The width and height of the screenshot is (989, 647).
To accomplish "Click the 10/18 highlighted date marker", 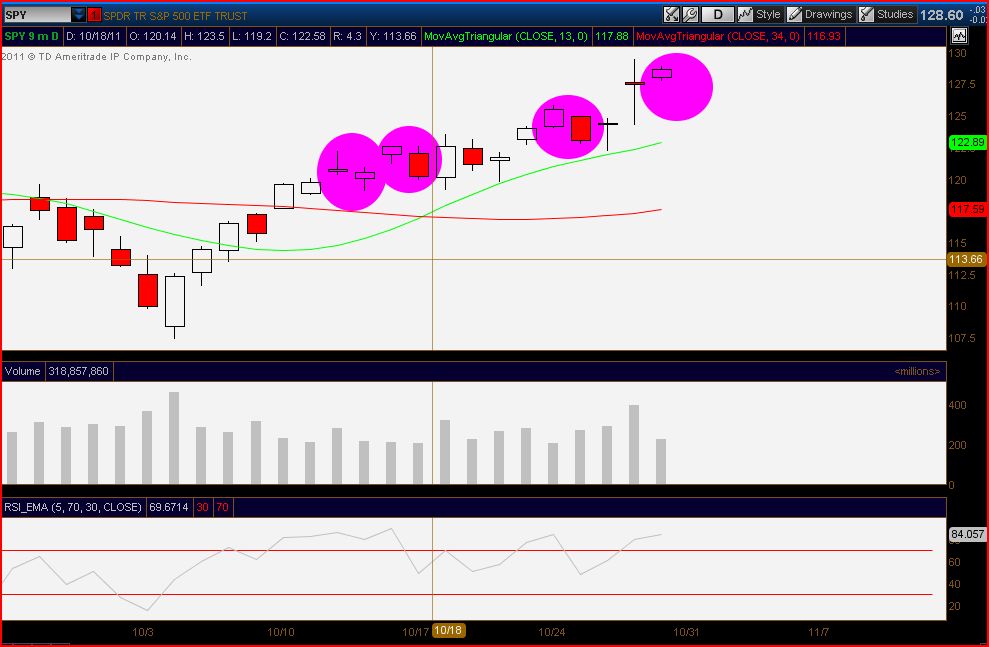I will [448, 630].
